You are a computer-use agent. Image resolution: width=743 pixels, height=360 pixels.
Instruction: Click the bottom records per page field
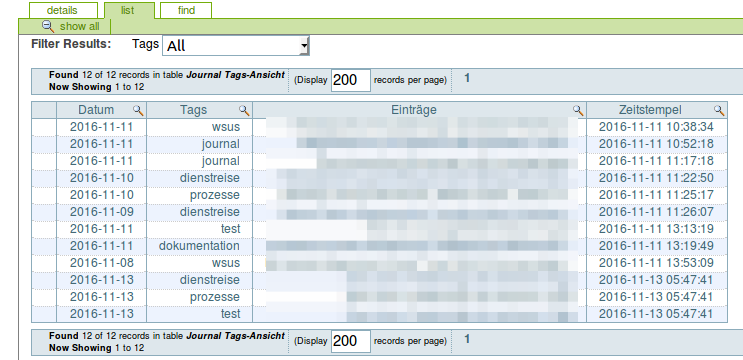pyautogui.click(x=351, y=341)
